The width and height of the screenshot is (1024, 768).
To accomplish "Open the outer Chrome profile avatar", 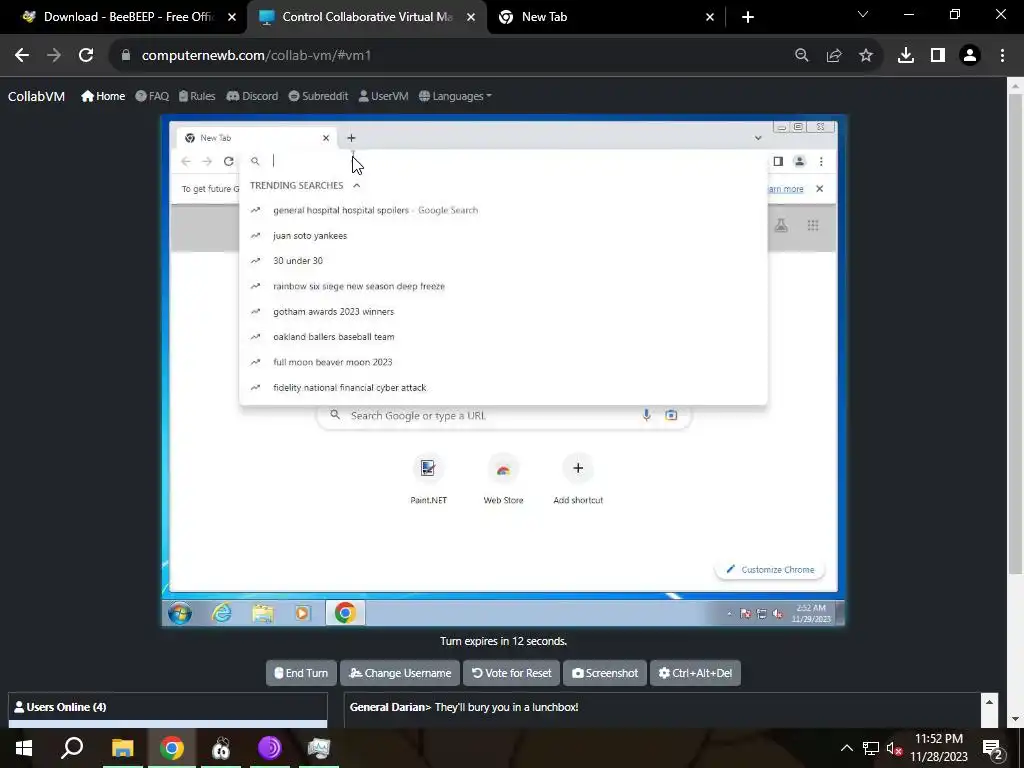I will click(x=969, y=56).
